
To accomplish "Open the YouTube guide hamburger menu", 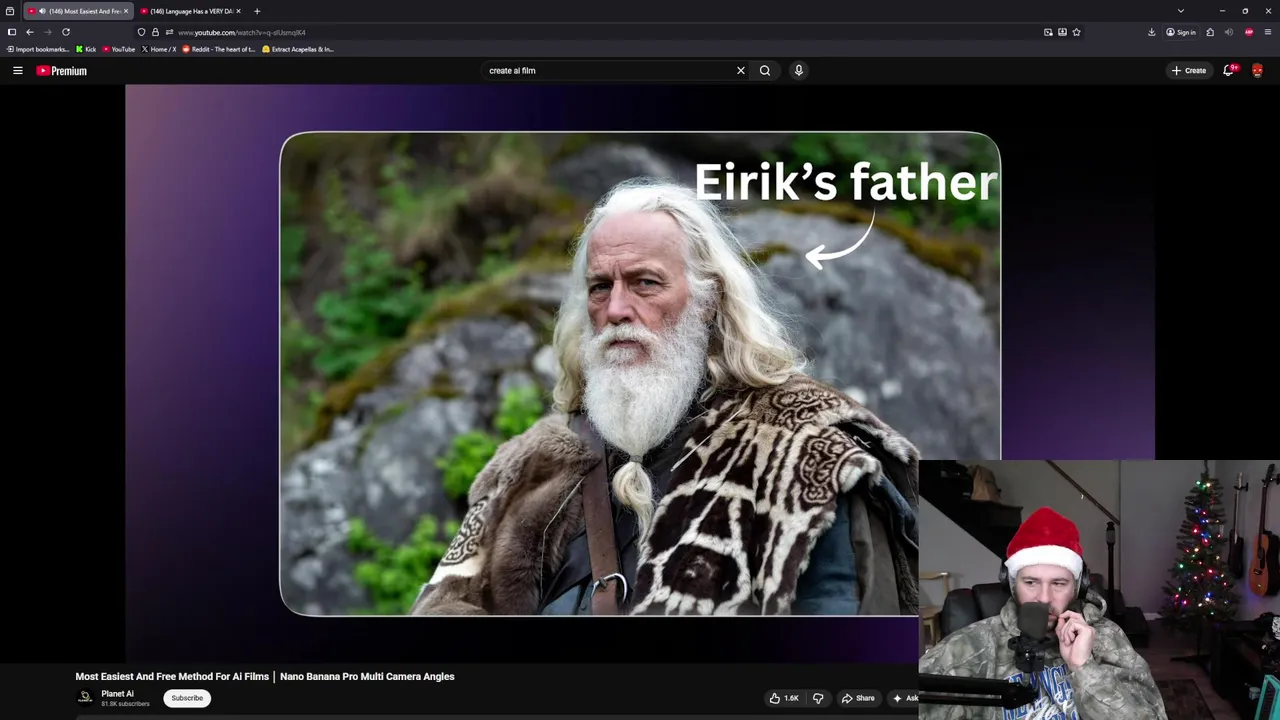I will tap(17, 70).
